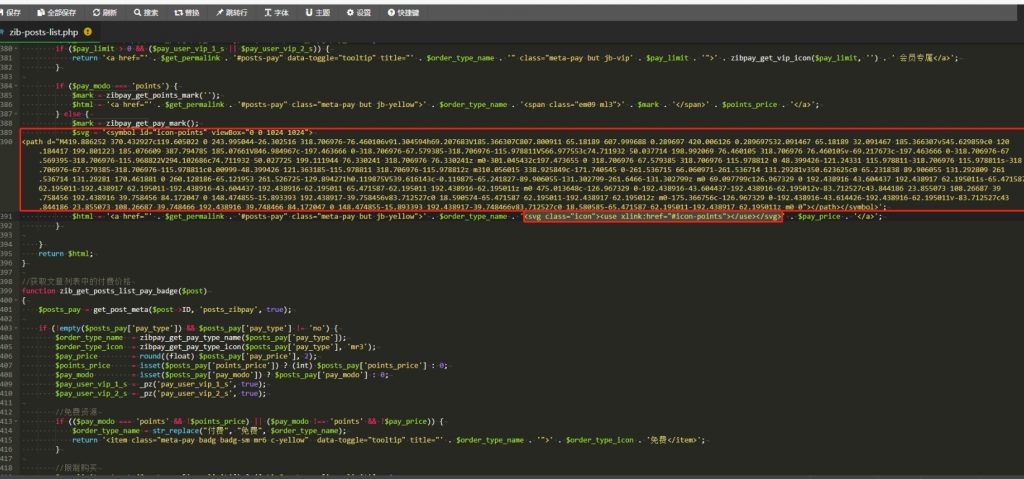This screenshot has height=479, width=1024.
Task: Click $pay_modo variable on line 408
Action: (x=74, y=375)
